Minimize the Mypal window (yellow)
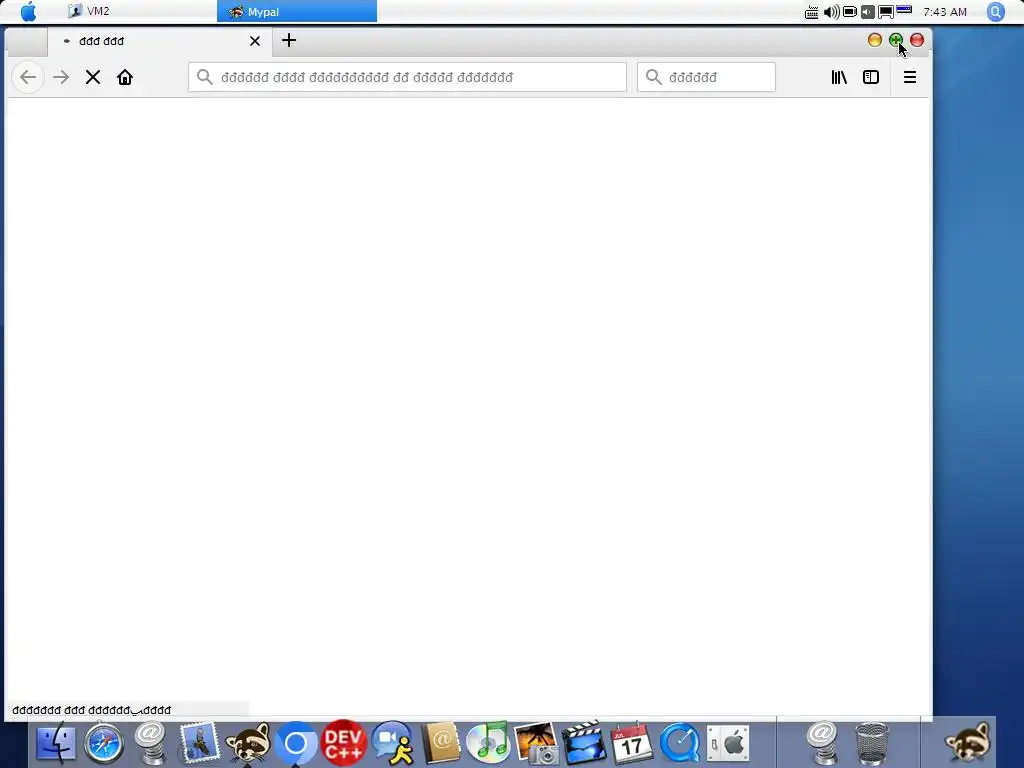 874,40
